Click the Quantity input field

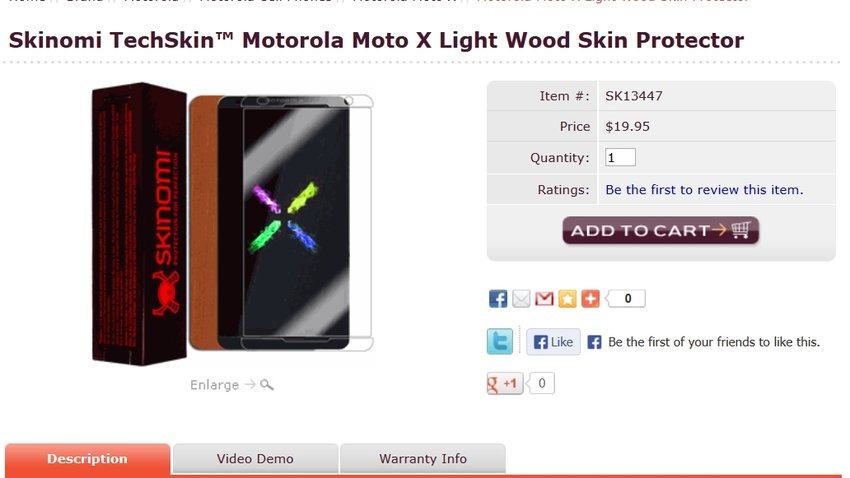[620, 158]
